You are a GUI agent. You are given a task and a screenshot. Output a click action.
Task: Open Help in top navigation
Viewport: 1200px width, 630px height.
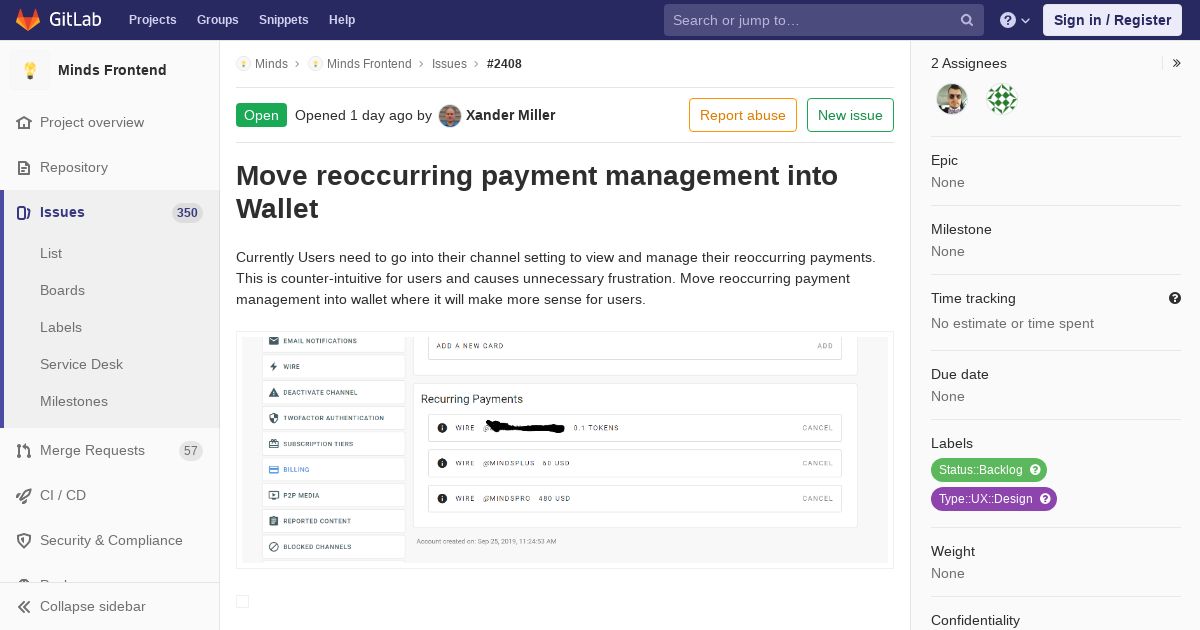pos(342,20)
